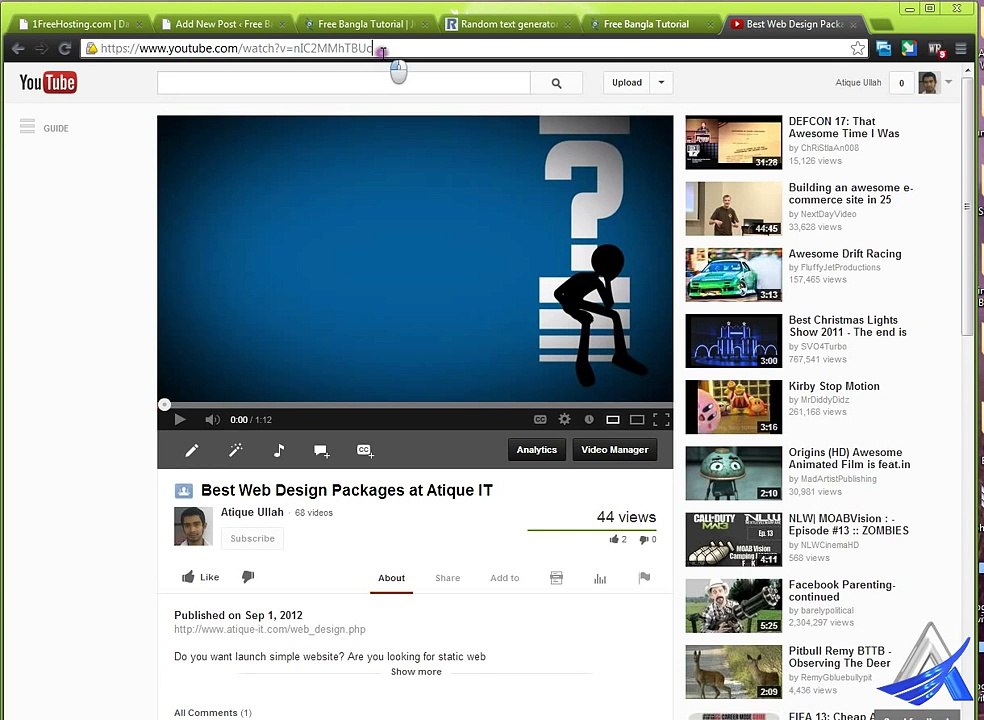Open the GUIDE sidebar menu icon
Image resolution: width=984 pixels, height=720 pixels.
[27, 126]
